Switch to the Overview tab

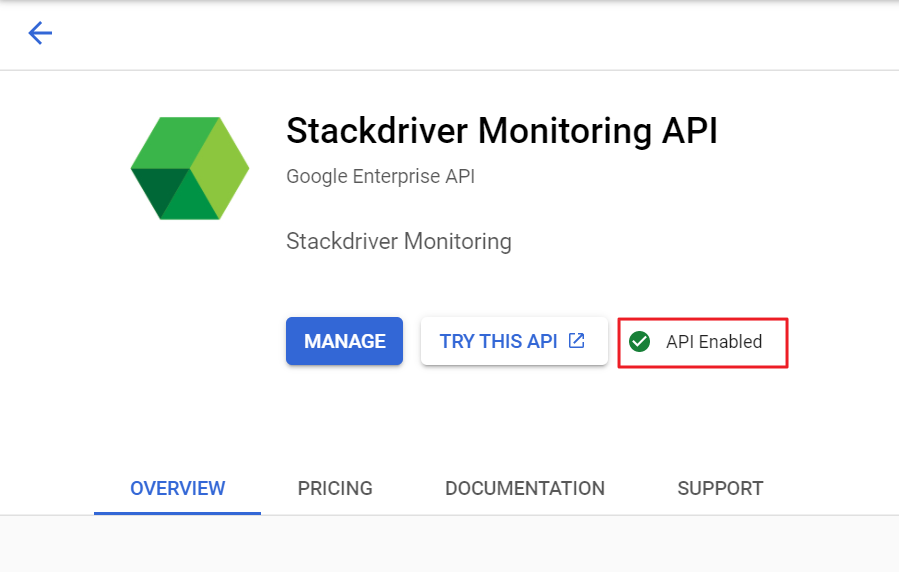[x=178, y=488]
